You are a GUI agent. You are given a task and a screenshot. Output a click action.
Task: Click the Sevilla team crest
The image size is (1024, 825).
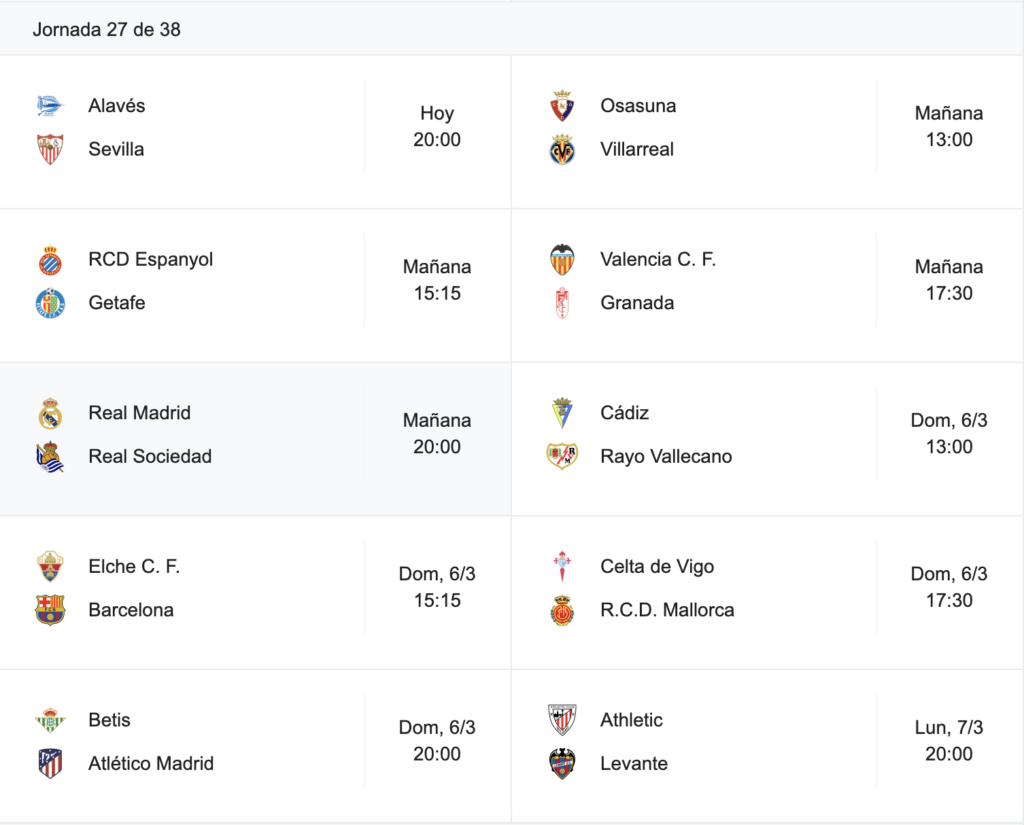point(50,149)
